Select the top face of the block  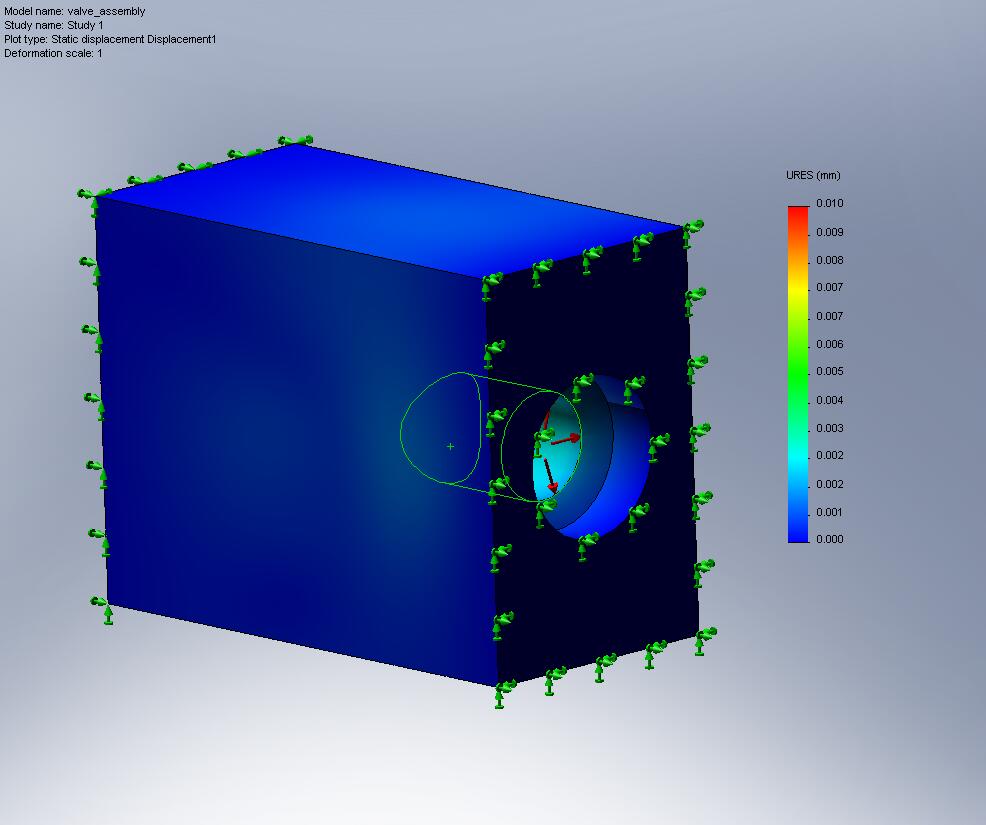coord(390,208)
